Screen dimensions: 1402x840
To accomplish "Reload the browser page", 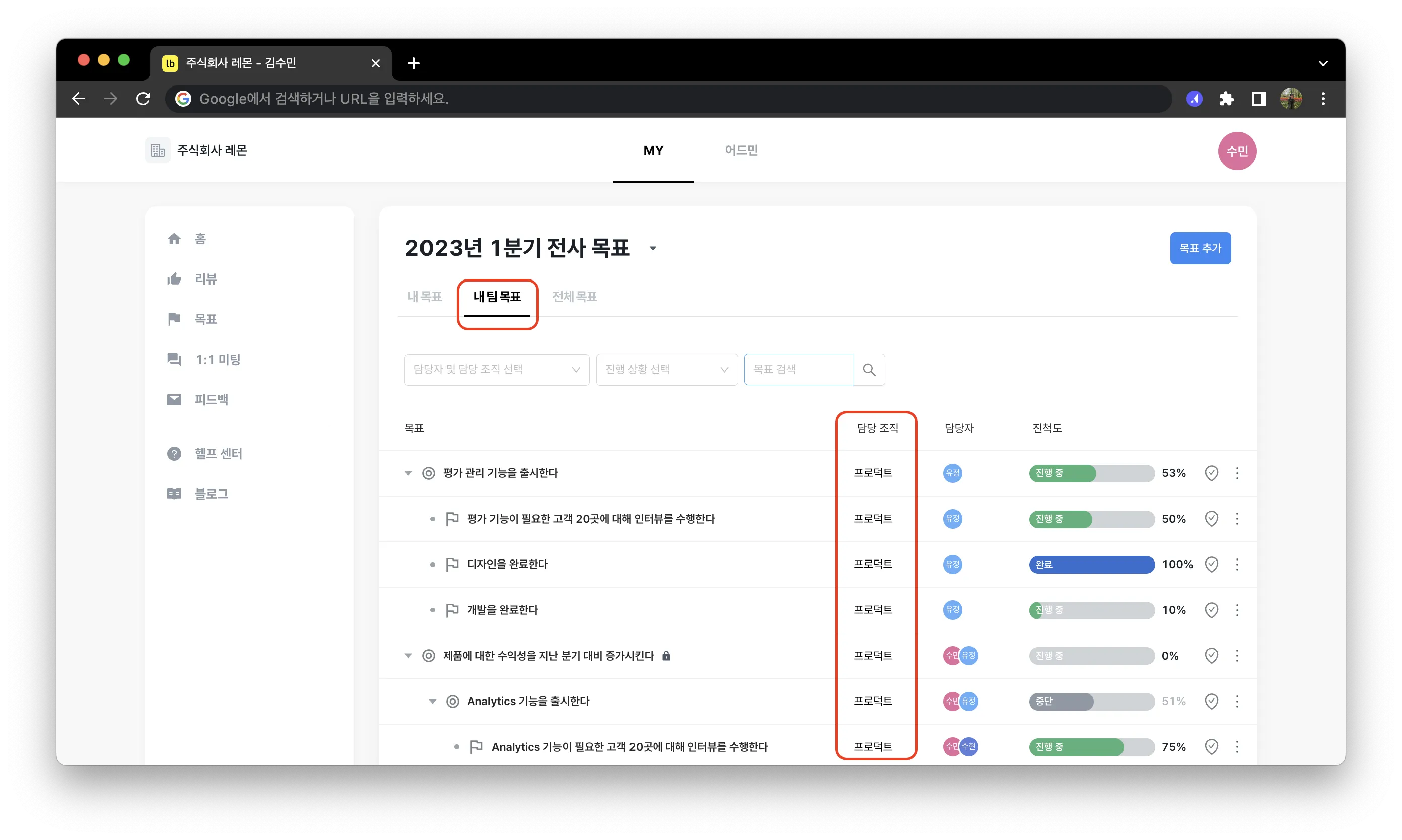I will point(143,99).
